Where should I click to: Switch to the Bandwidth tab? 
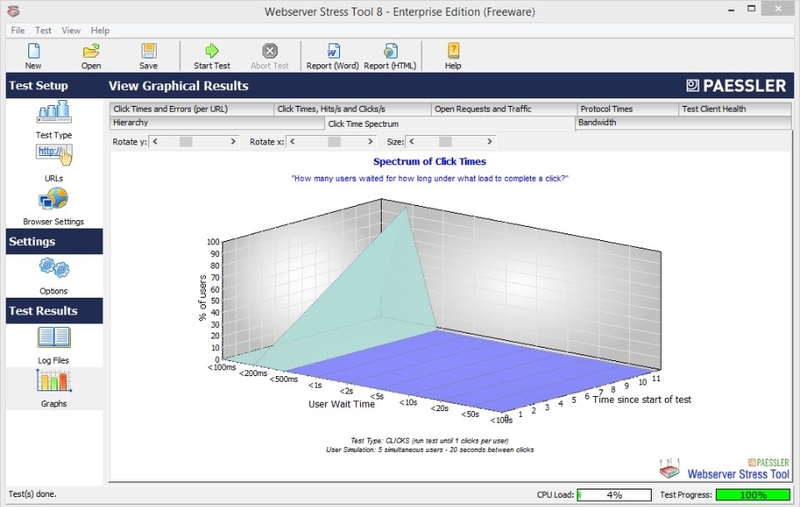pos(683,123)
